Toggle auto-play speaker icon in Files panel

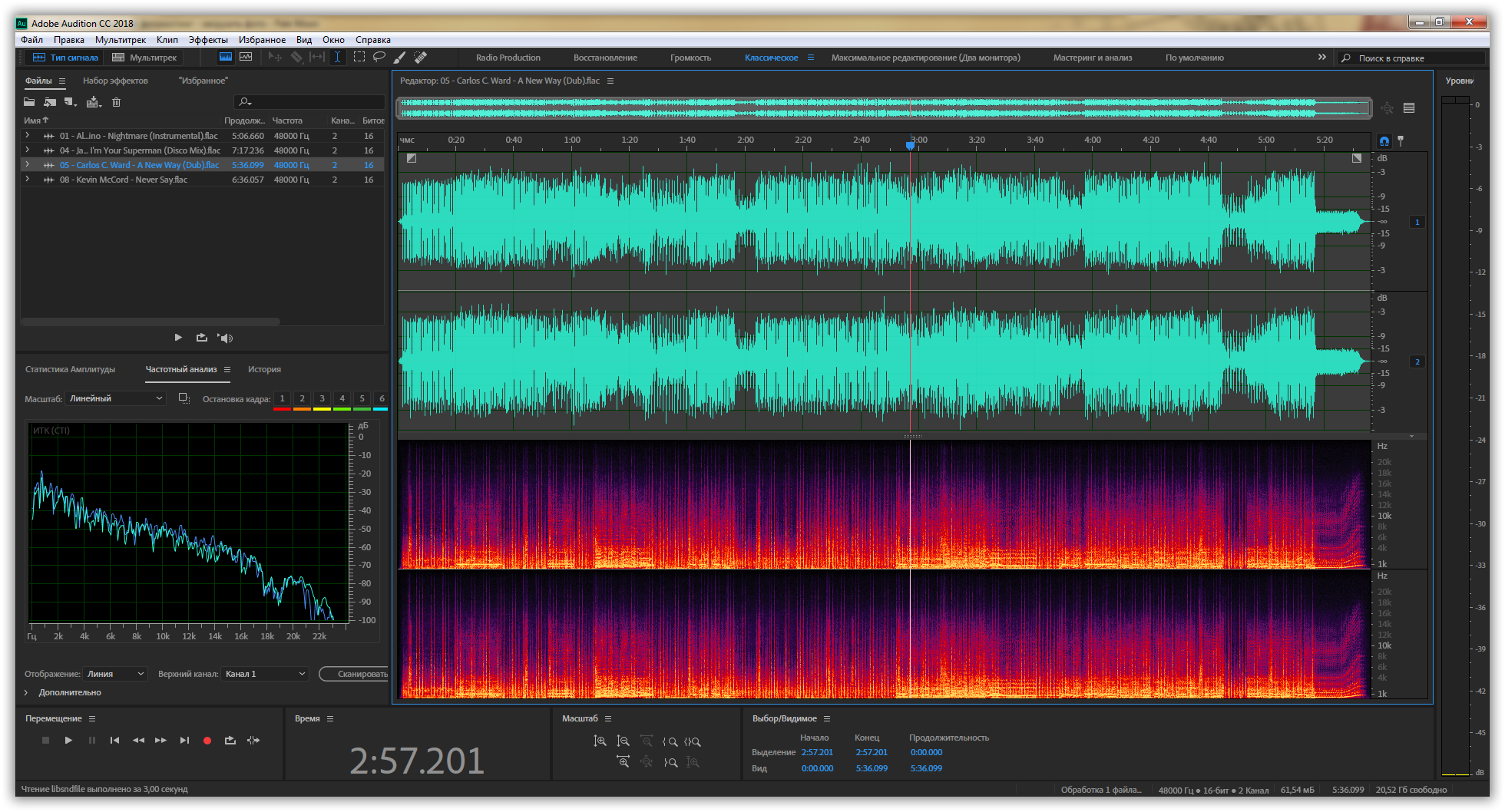(225, 338)
